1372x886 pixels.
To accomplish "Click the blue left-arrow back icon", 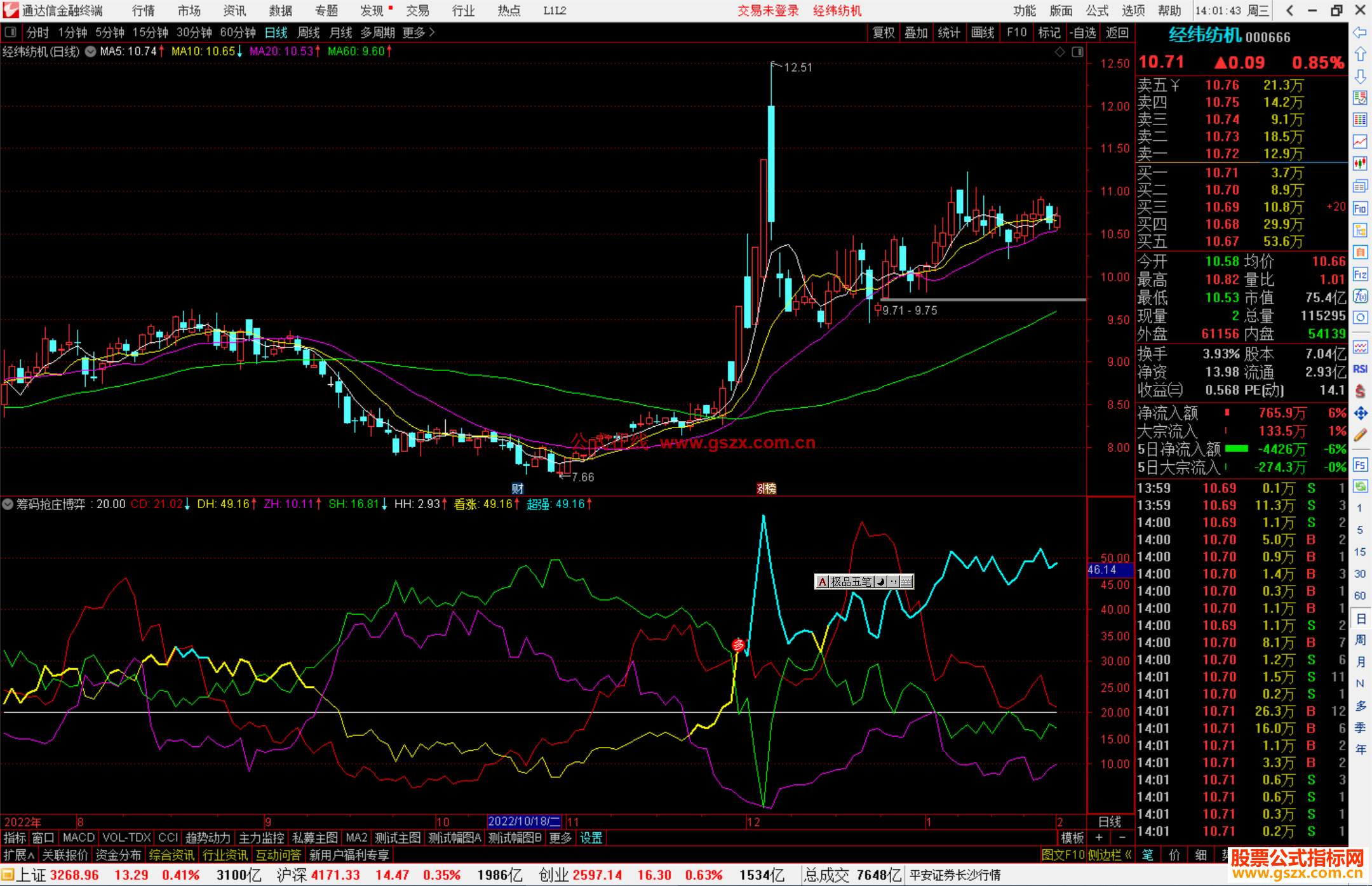I will 1360,32.
